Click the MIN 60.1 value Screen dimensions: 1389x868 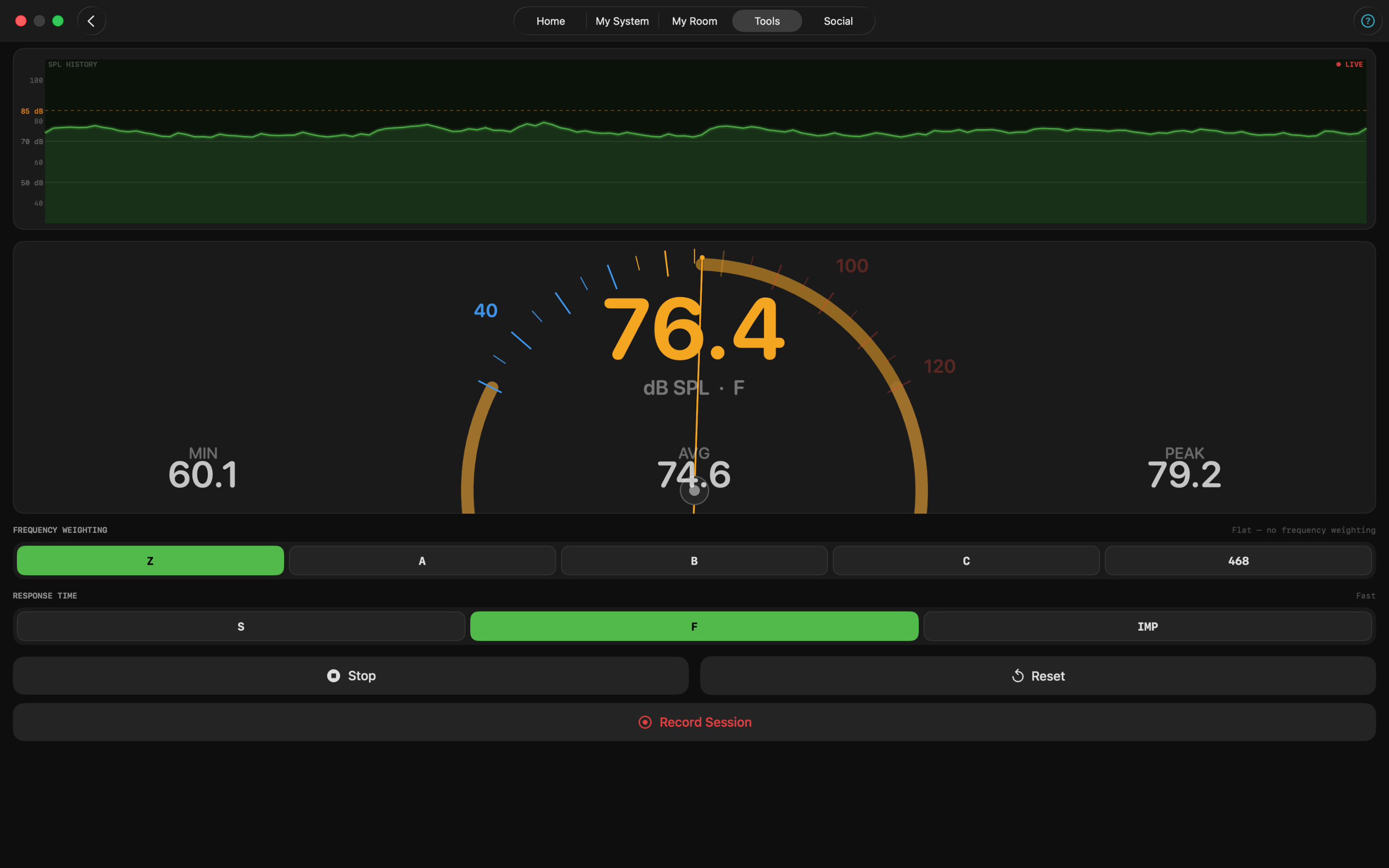(203, 475)
